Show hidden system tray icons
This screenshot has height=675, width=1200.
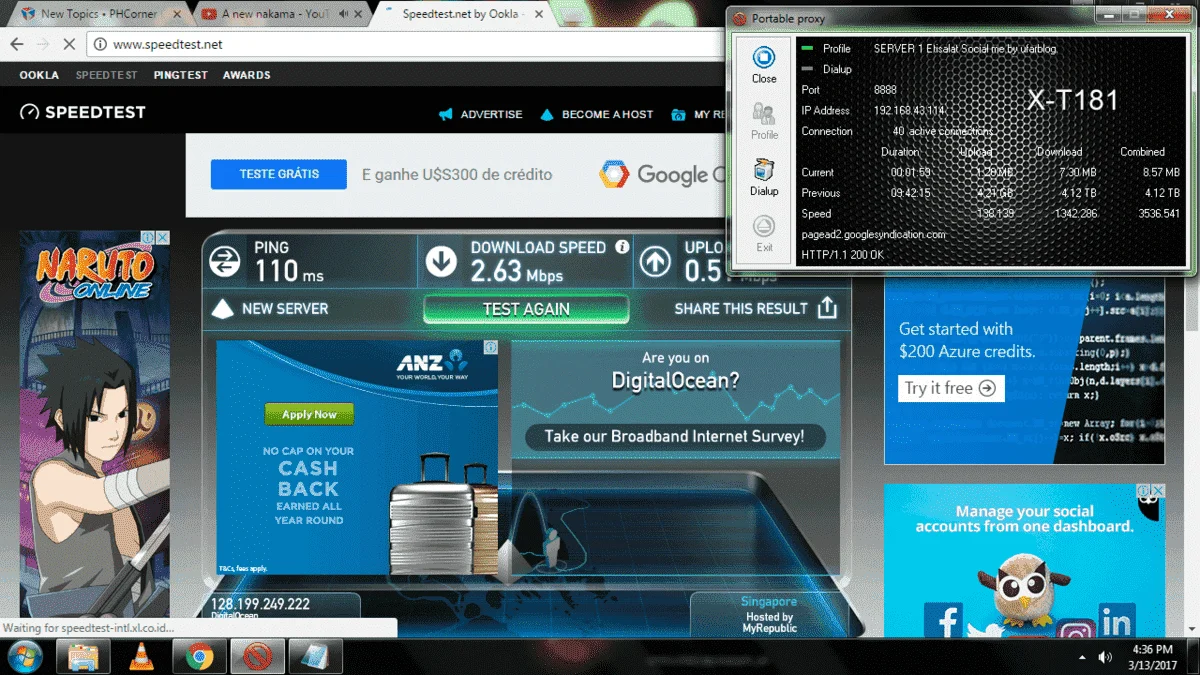(1083, 658)
